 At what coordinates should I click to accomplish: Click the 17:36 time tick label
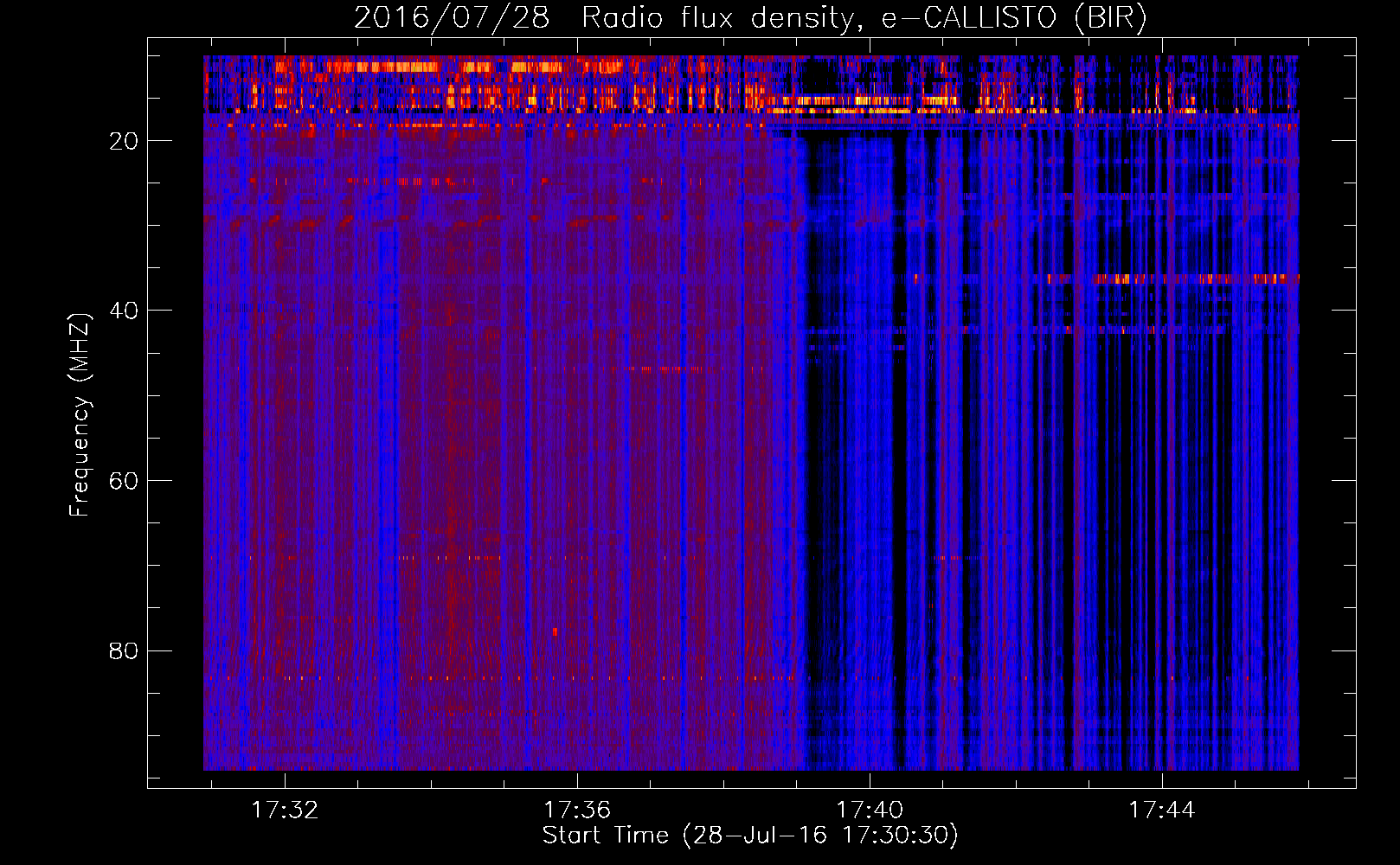coord(577,810)
